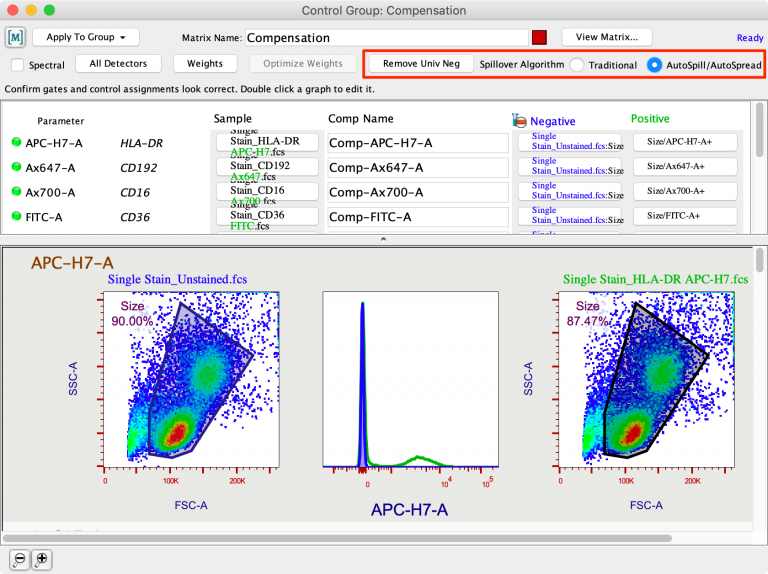Viewport: 768px width, 574px height.
Task: Click the View Matrix... button
Action: pyautogui.click(x=606, y=37)
